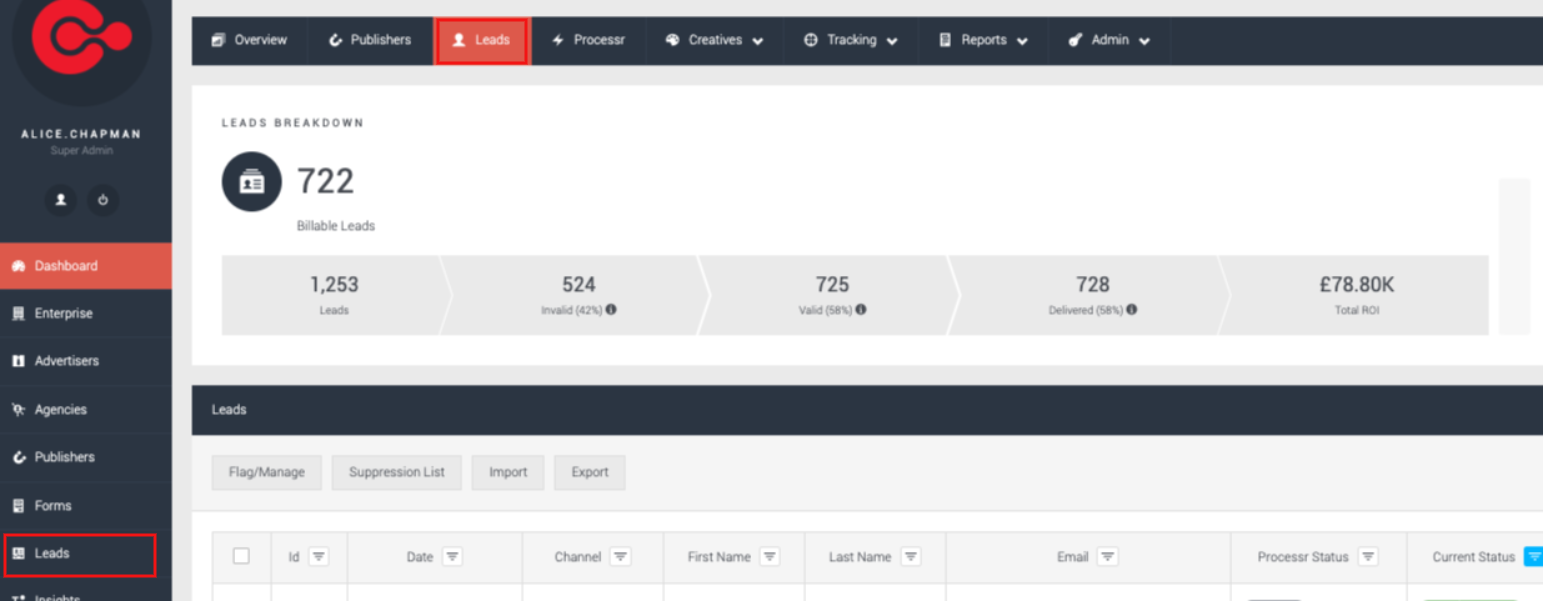1543x601 pixels.
Task: Click the lightning icon on Processr tab
Action: (558, 40)
